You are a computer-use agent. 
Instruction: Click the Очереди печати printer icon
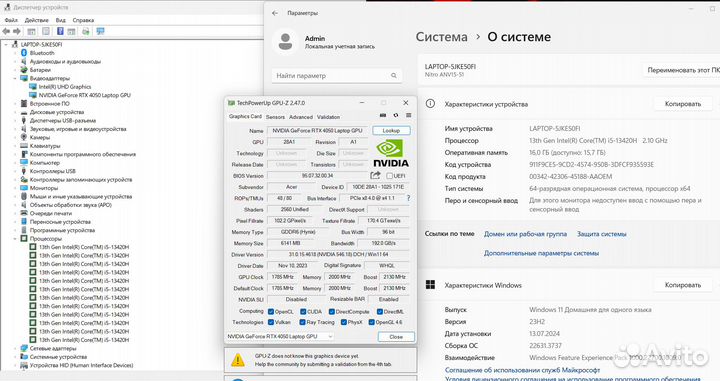tap(24, 213)
